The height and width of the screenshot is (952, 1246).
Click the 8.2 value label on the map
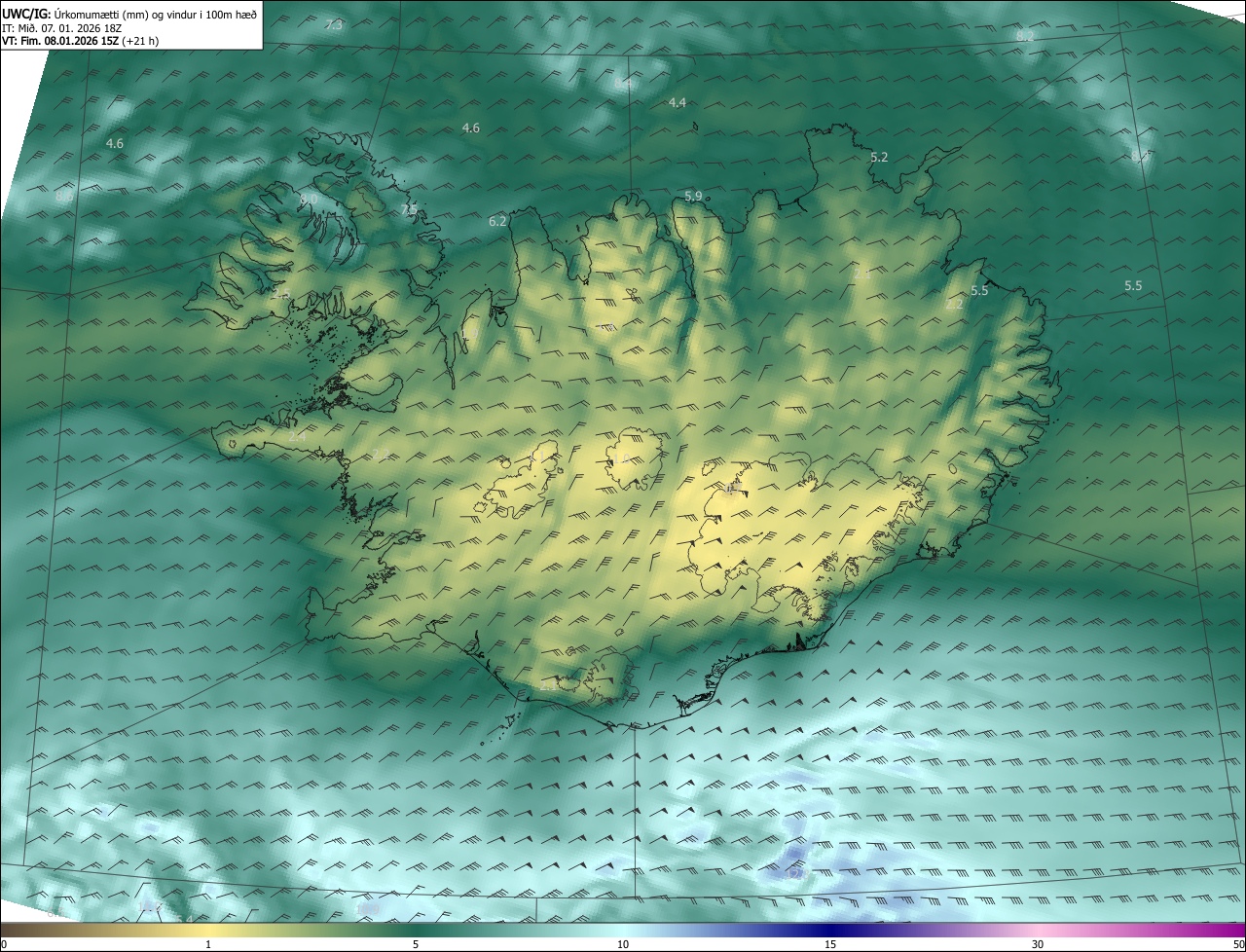[x=1025, y=36]
